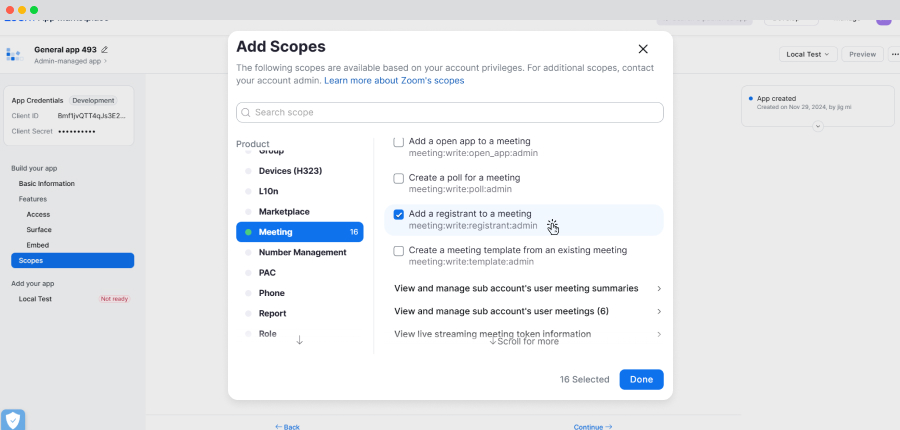The width and height of the screenshot is (900, 430).
Task: Check Create a meeting template from existing meeting
Action: point(398,251)
